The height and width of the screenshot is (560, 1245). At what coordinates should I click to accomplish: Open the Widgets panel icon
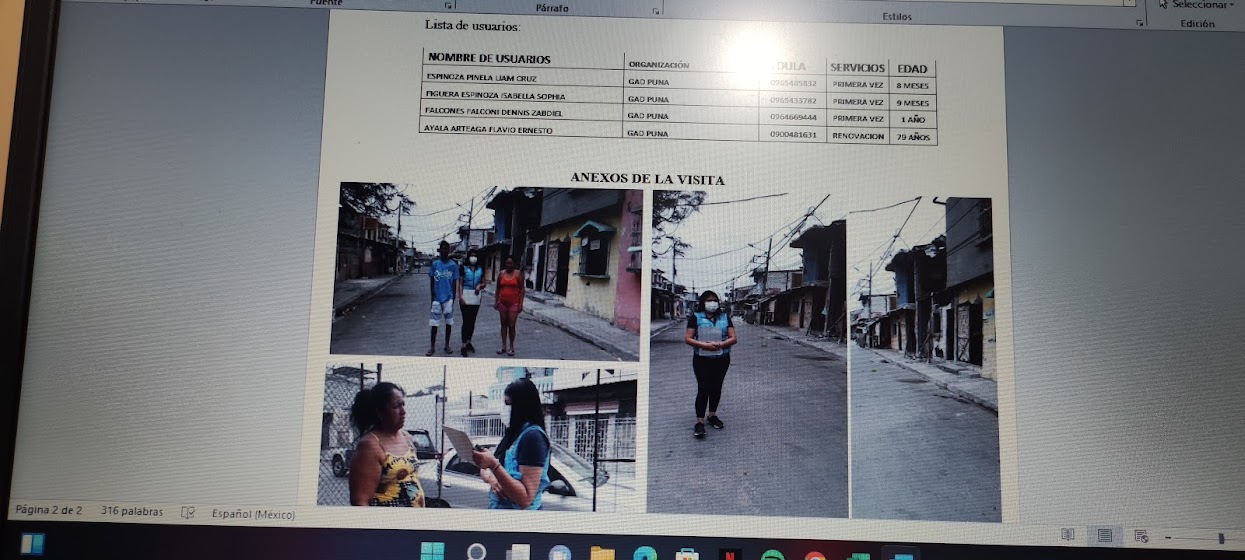pos(32,544)
